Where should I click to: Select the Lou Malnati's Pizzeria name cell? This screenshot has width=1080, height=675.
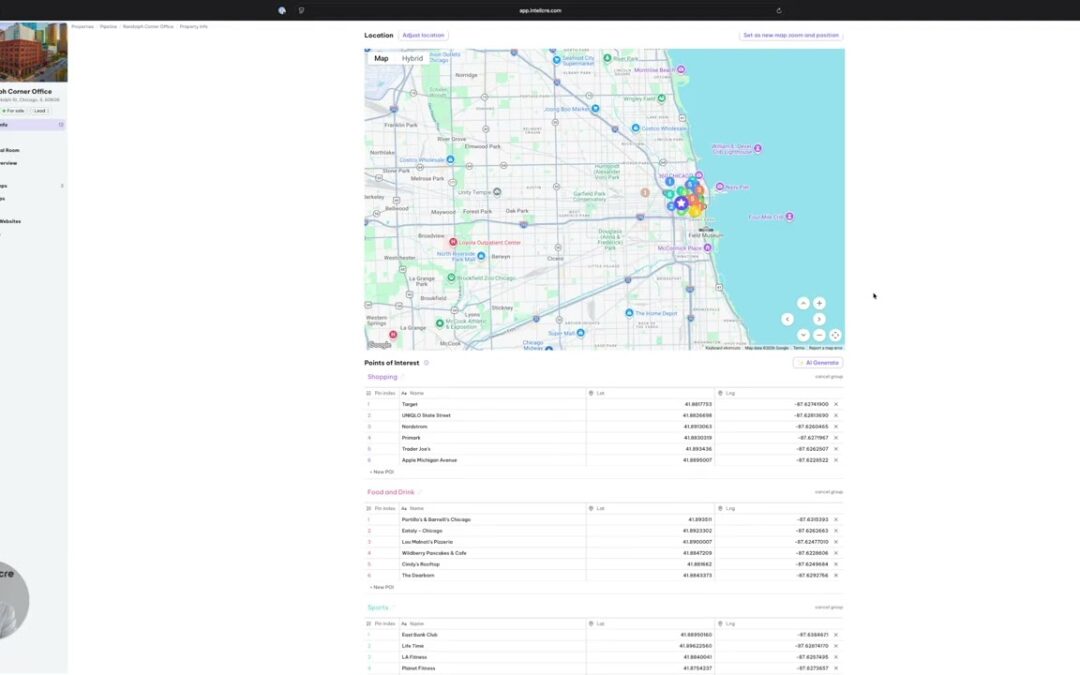click(x=492, y=542)
